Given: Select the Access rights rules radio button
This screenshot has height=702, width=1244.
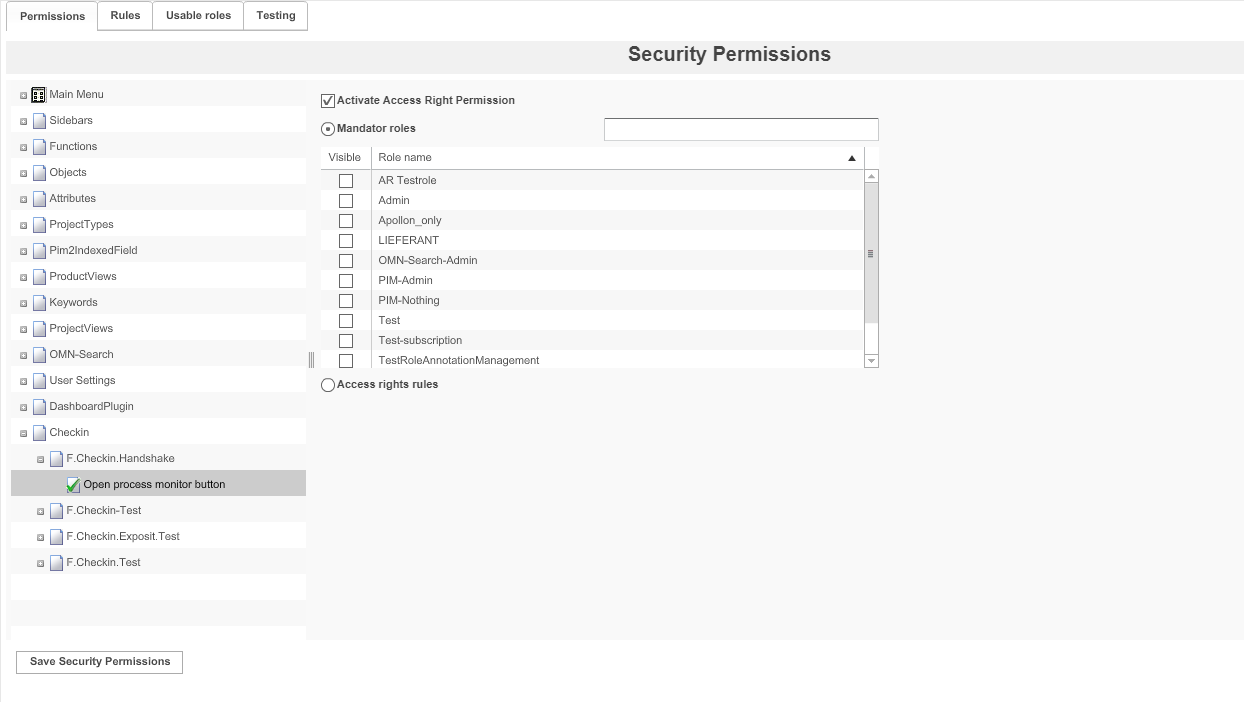Looking at the screenshot, I should coord(327,384).
